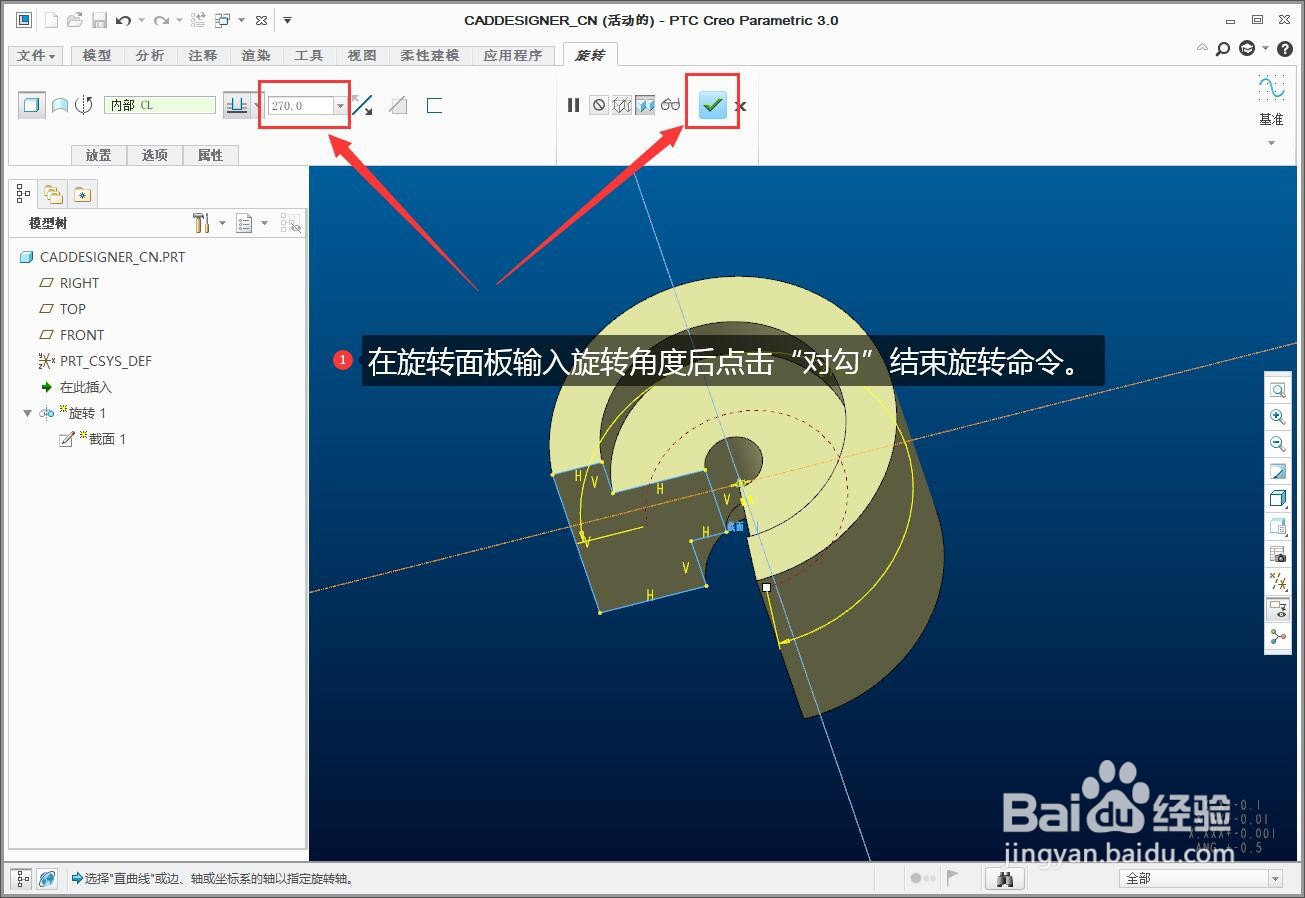Click the zoom in icon
This screenshot has height=898, width=1305.
[1277, 417]
